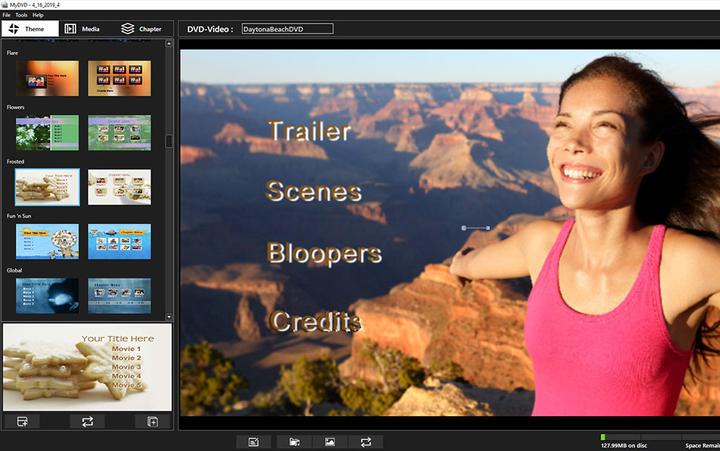The height and width of the screenshot is (451, 720).
Task: Click the Flare category label
Action: 12,53
